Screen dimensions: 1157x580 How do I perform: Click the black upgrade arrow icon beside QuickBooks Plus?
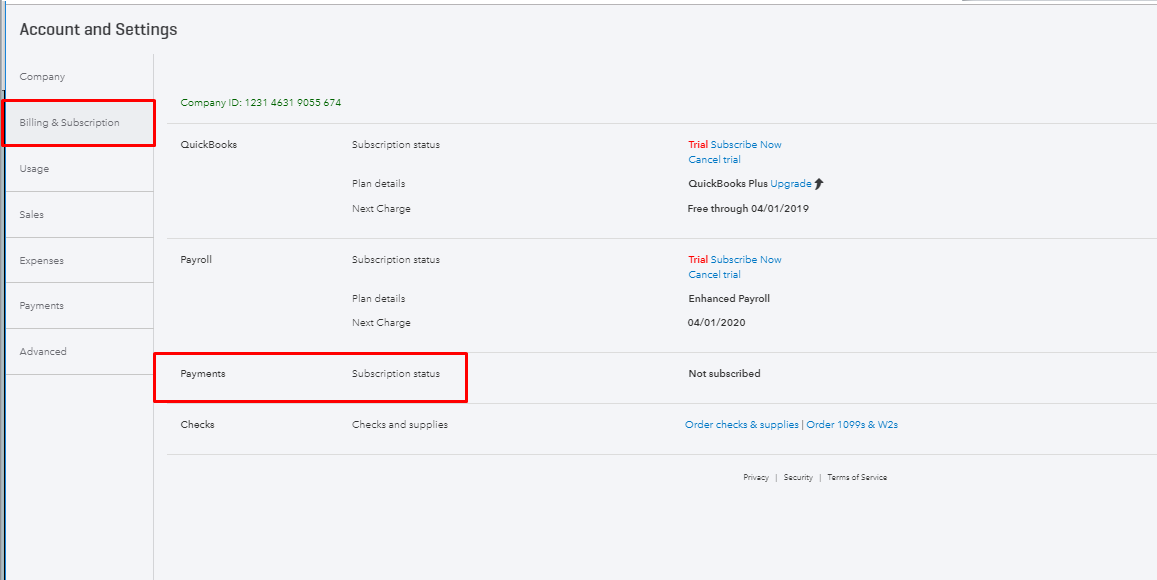(x=818, y=183)
